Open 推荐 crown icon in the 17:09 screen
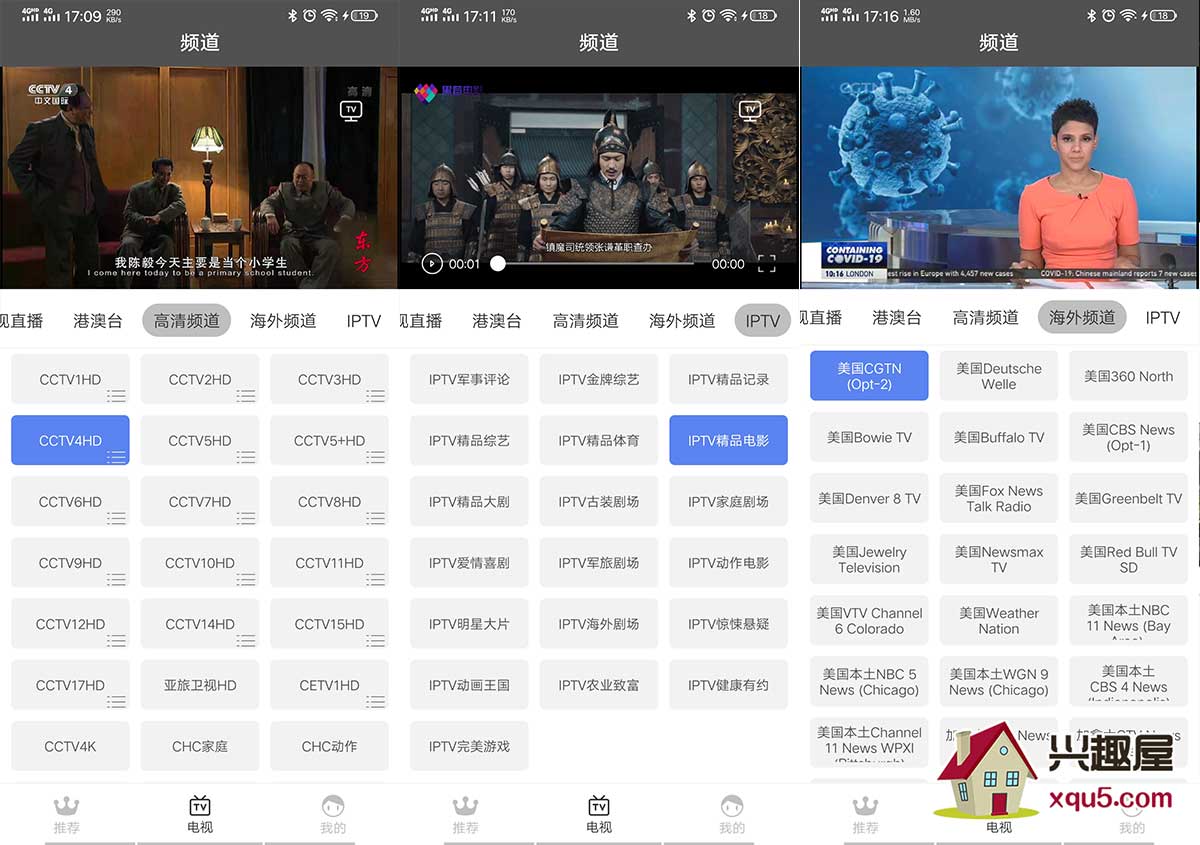The image size is (1200, 845). 67,806
